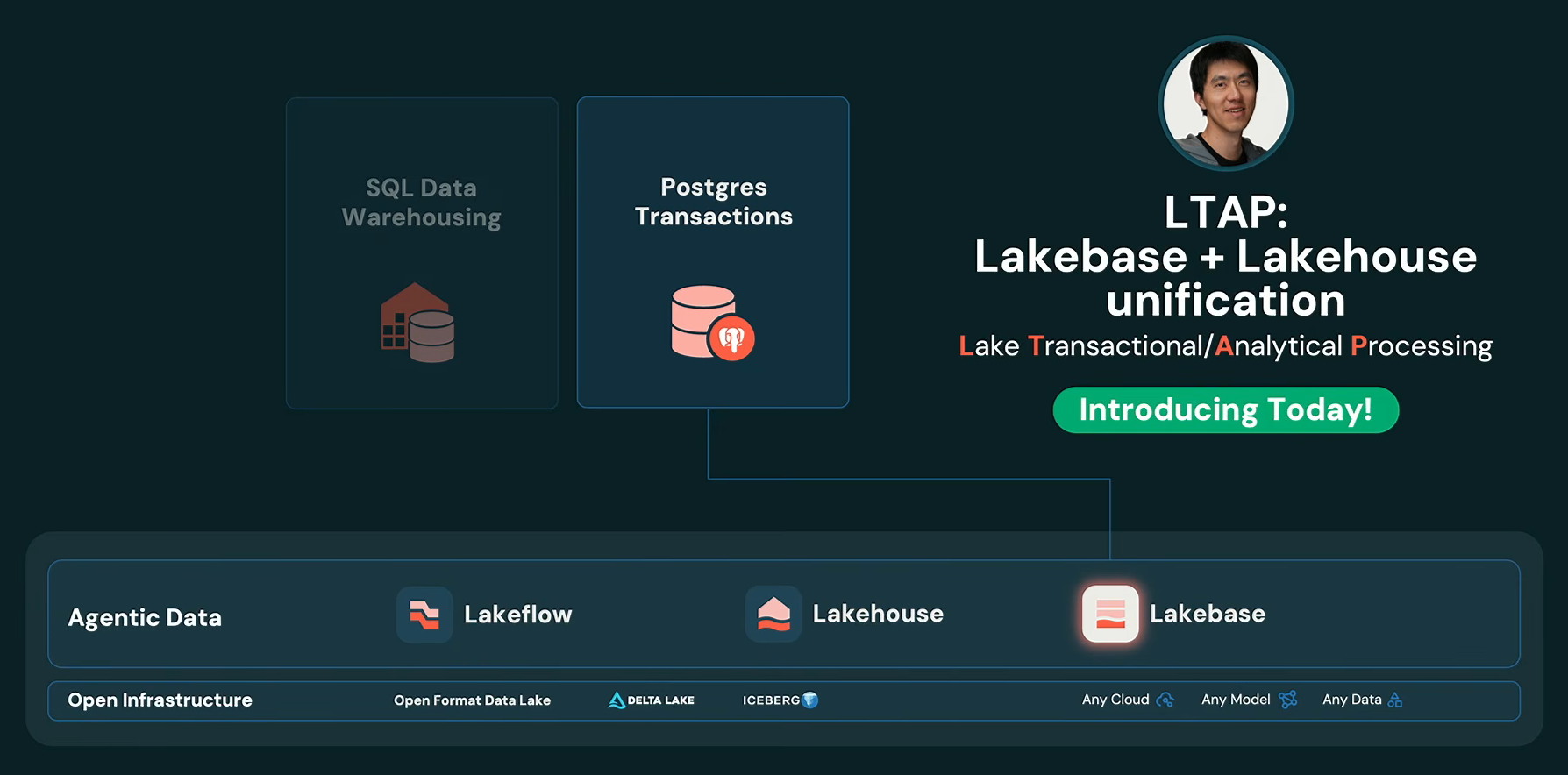
Task: Click the Any Model network icon
Action: [x=1287, y=700]
